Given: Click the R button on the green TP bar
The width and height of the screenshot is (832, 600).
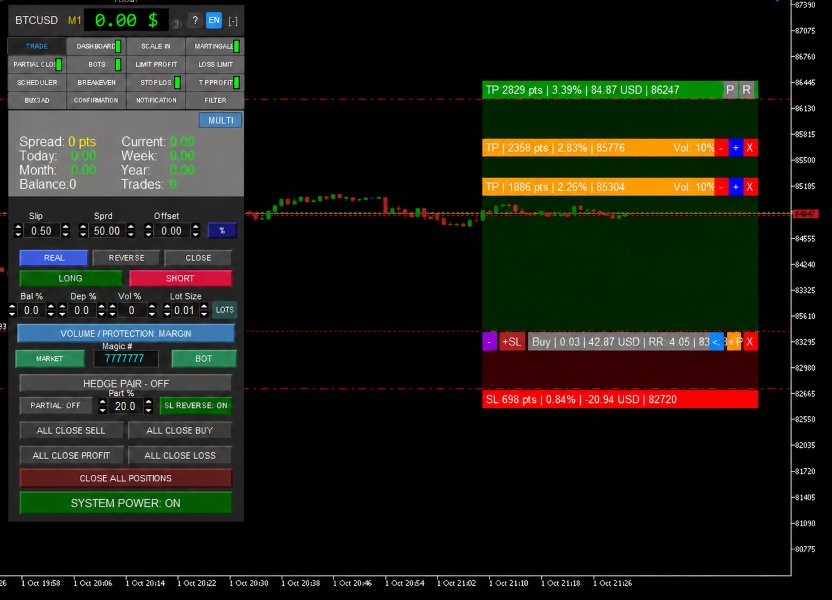Looking at the screenshot, I should click(x=747, y=90).
